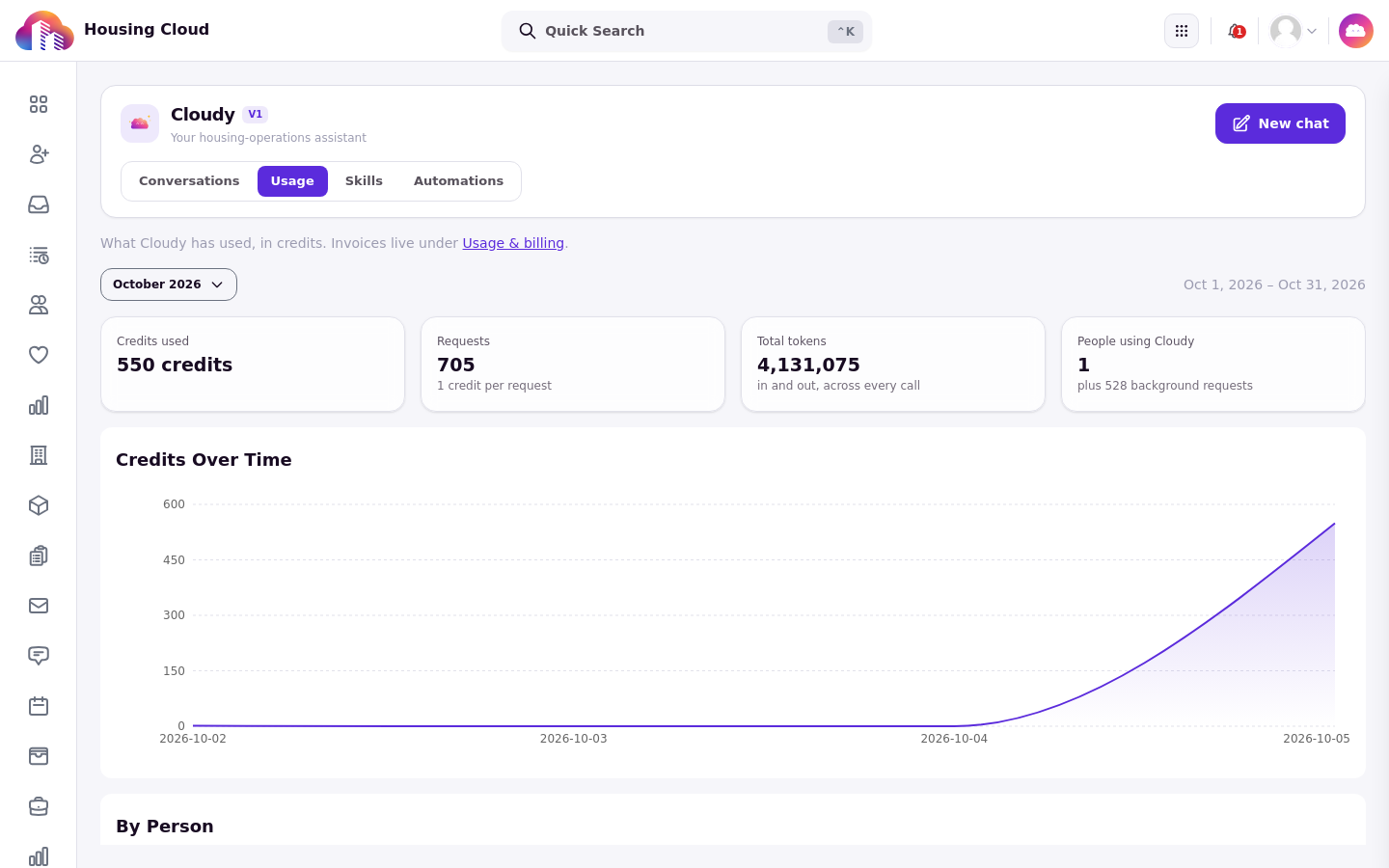The image size is (1389, 868).
Task: Open the building icon in sidebar
Action: point(39,455)
